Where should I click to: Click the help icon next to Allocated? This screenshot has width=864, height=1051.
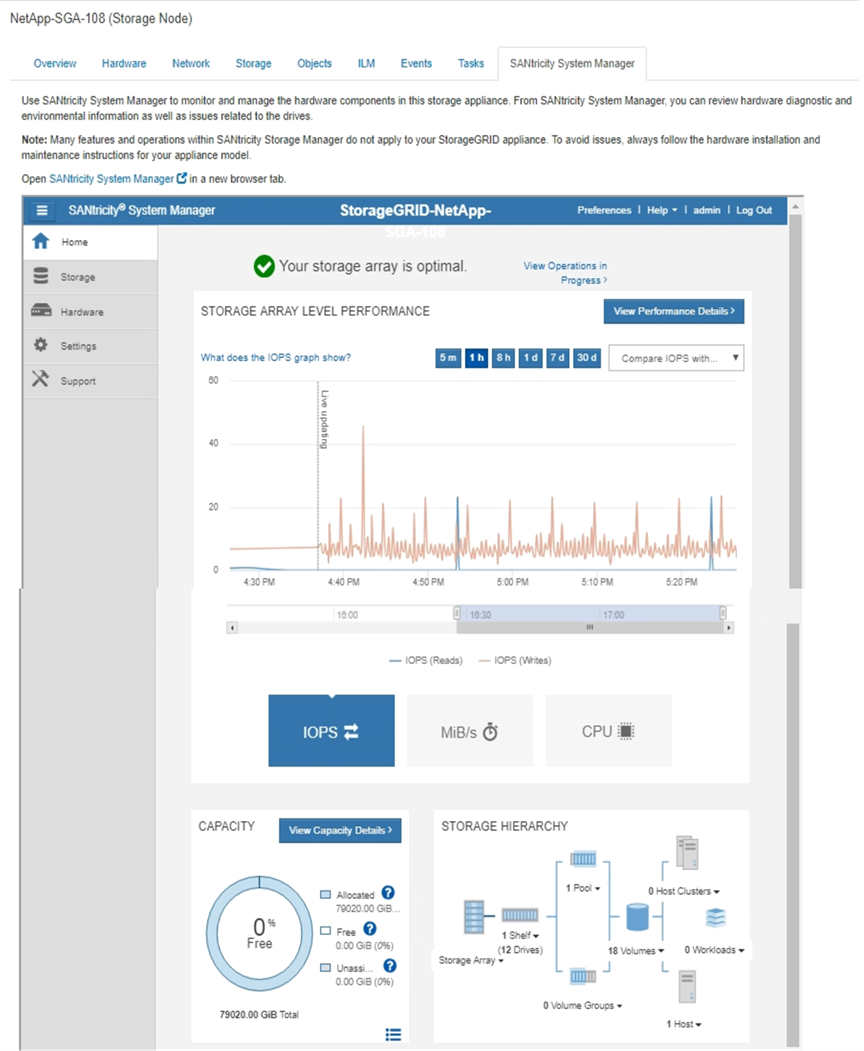click(x=388, y=893)
